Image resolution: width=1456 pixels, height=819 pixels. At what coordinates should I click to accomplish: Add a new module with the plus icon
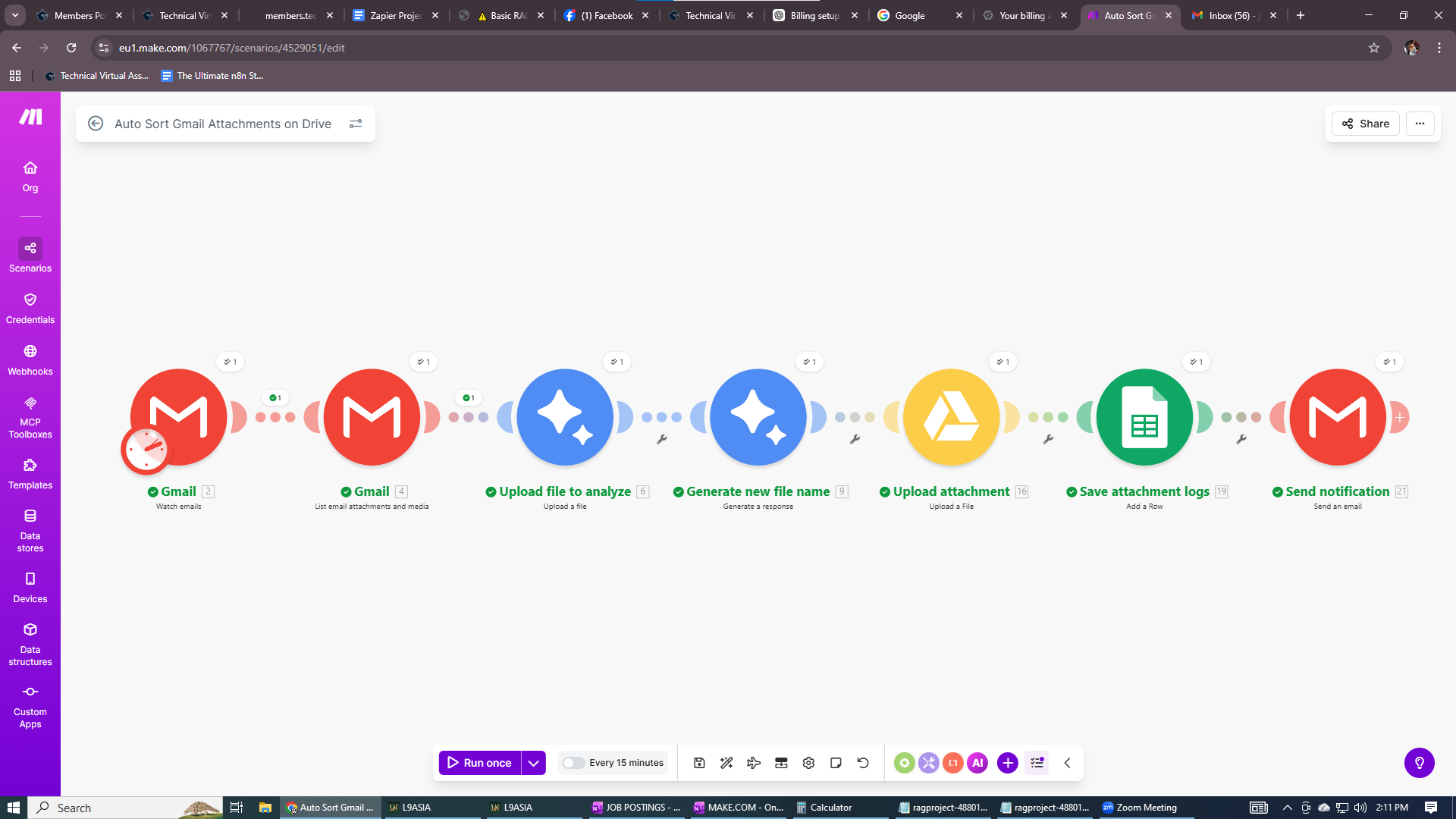click(1007, 763)
